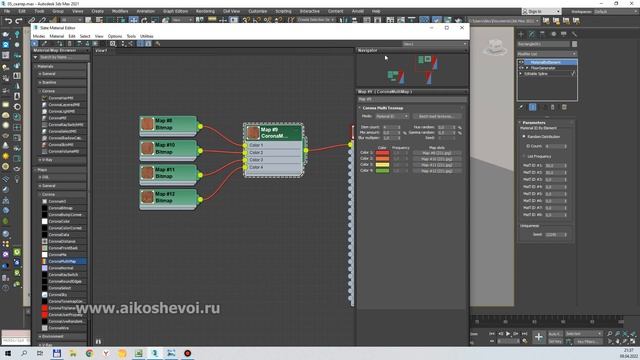Click Pin Stack icon below modifier stack
Viewport: 640px width, 360px height.
pyautogui.click(x=522, y=107)
